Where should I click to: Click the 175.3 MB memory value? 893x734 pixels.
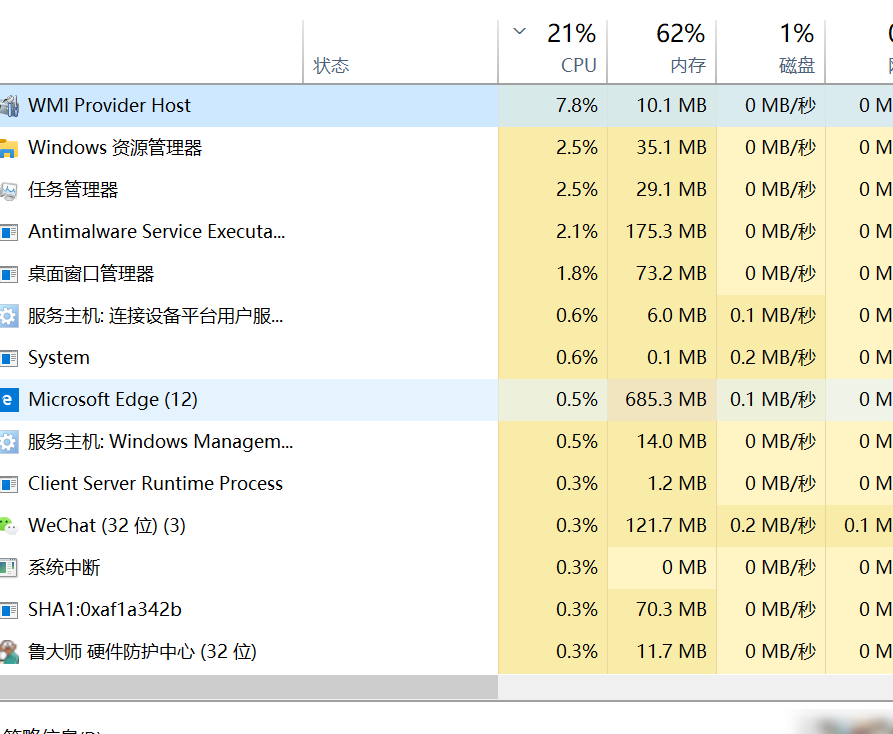pos(666,232)
